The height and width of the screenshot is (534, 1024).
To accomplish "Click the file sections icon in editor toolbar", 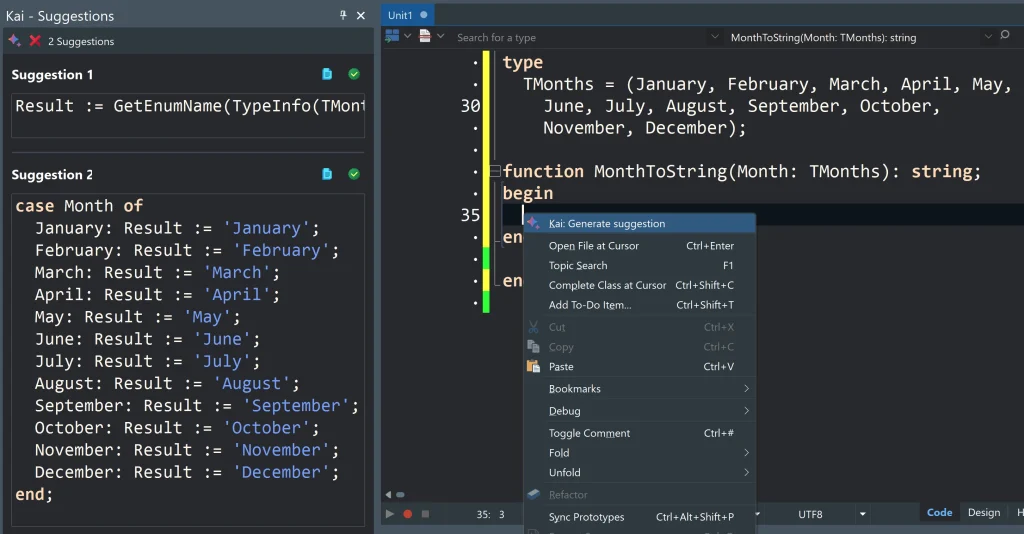I will coord(425,36).
